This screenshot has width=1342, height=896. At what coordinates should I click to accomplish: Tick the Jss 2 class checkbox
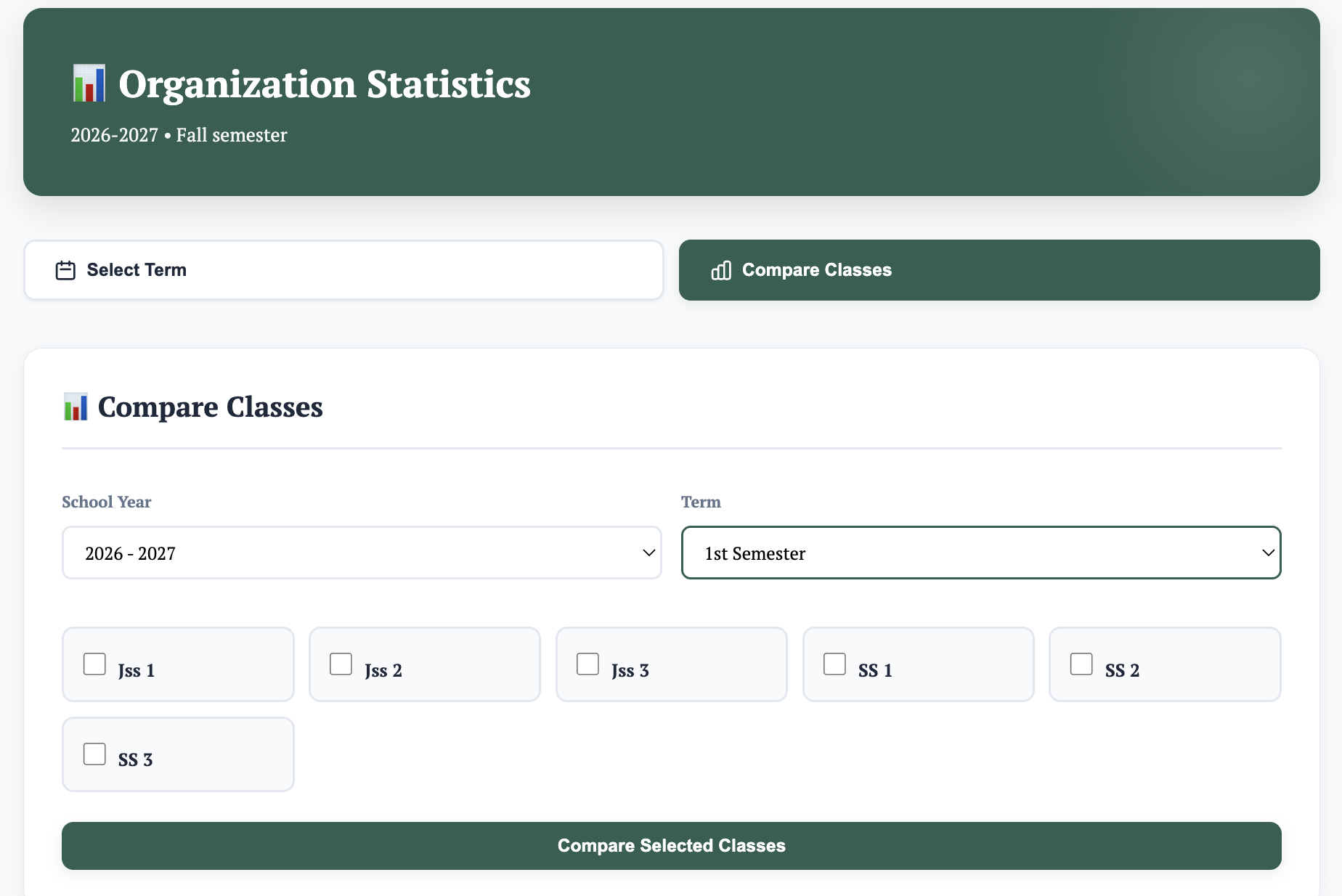pyautogui.click(x=341, y=664)
